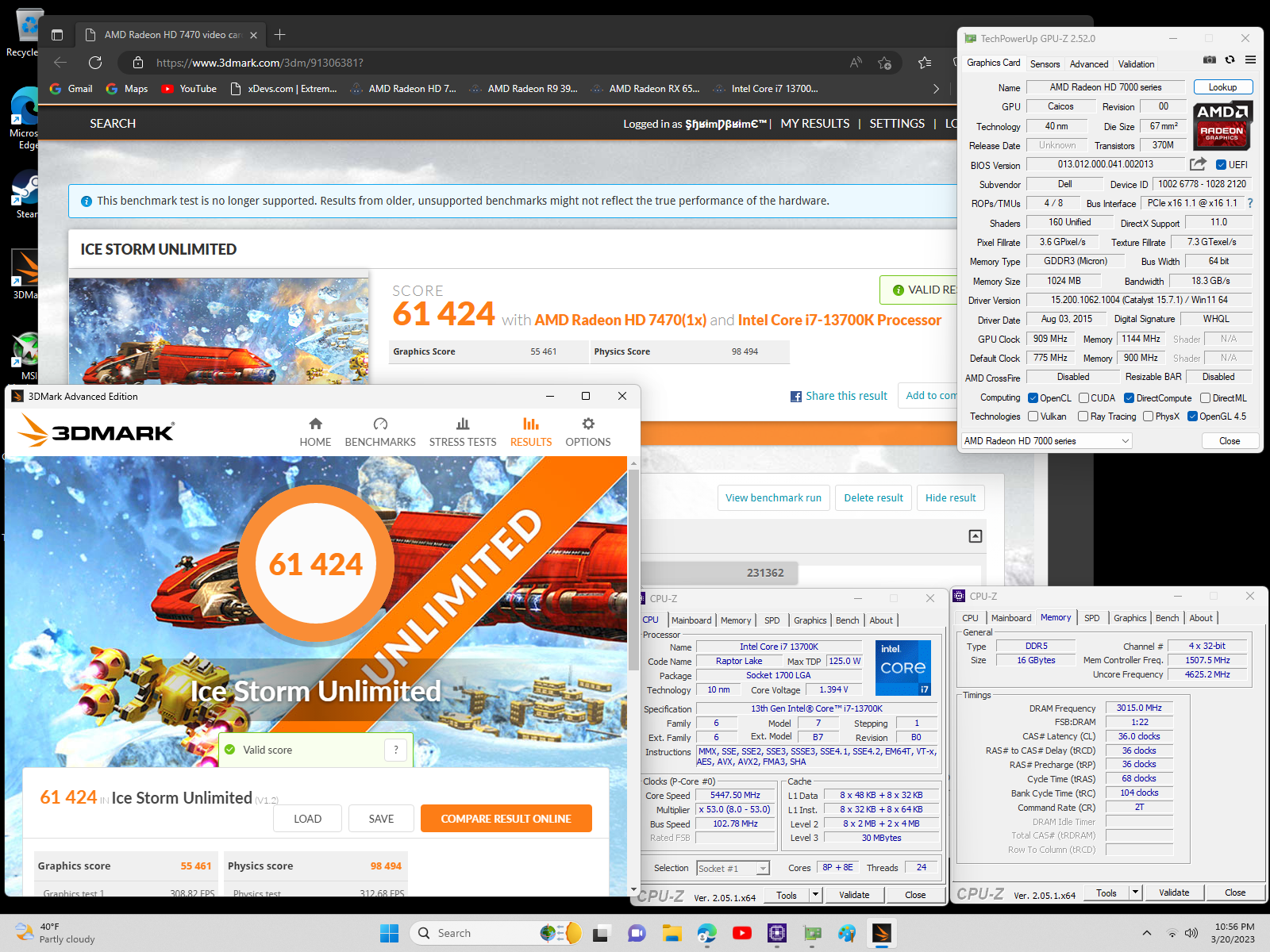Open the browser favorites list icon
Image resolution: width=1270 pixels, height=952 pixels.
point(924,63)
